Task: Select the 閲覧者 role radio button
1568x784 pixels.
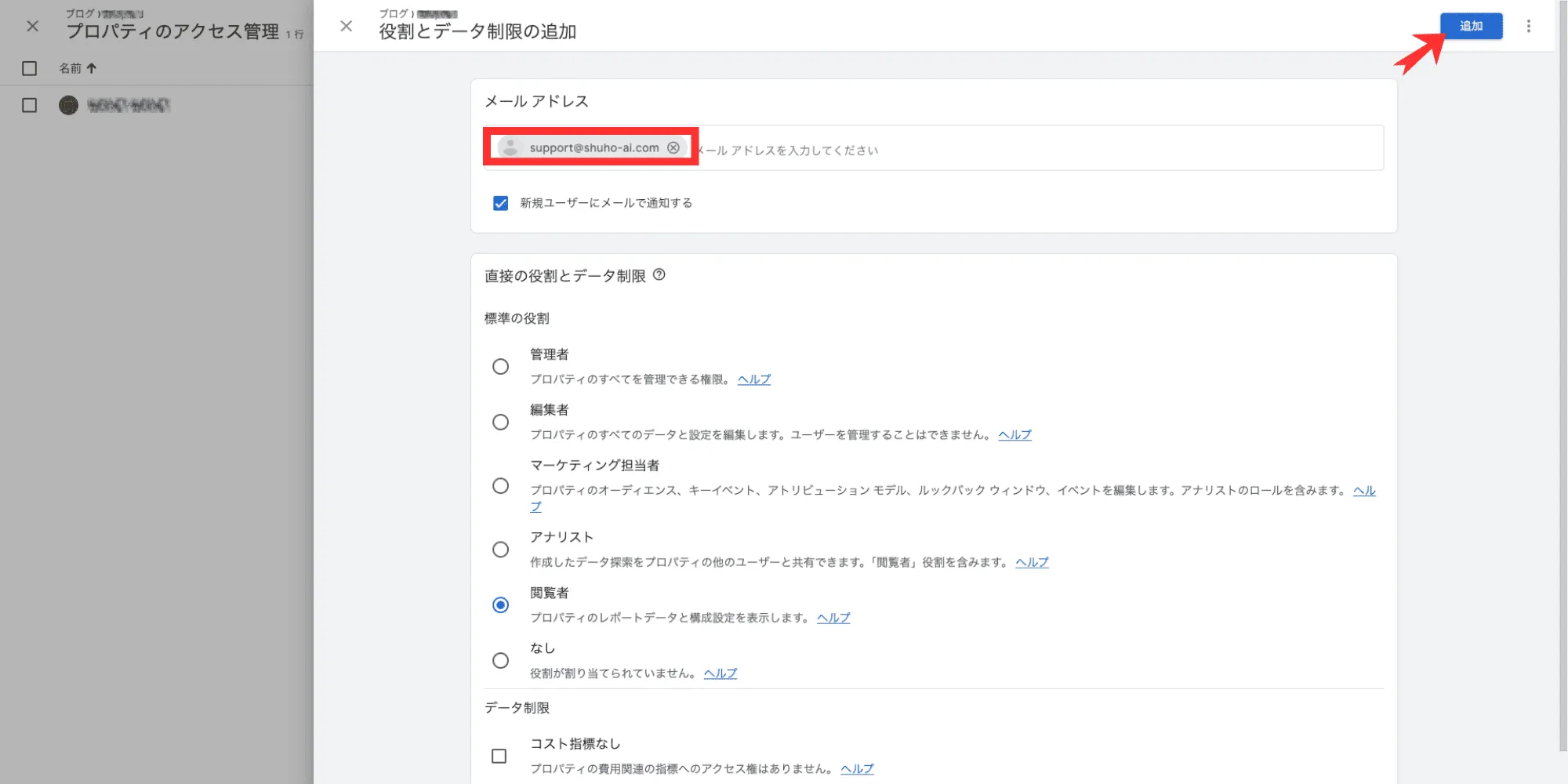Action: tap(500, 604)
